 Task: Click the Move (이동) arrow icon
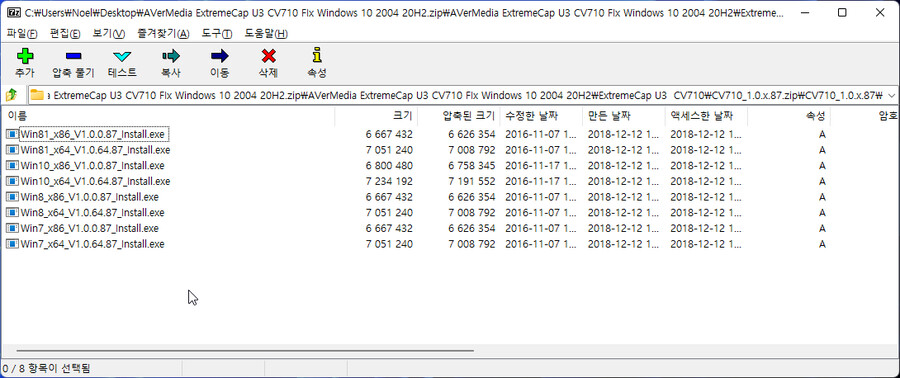pyautogui.click(x=220, y=56)
